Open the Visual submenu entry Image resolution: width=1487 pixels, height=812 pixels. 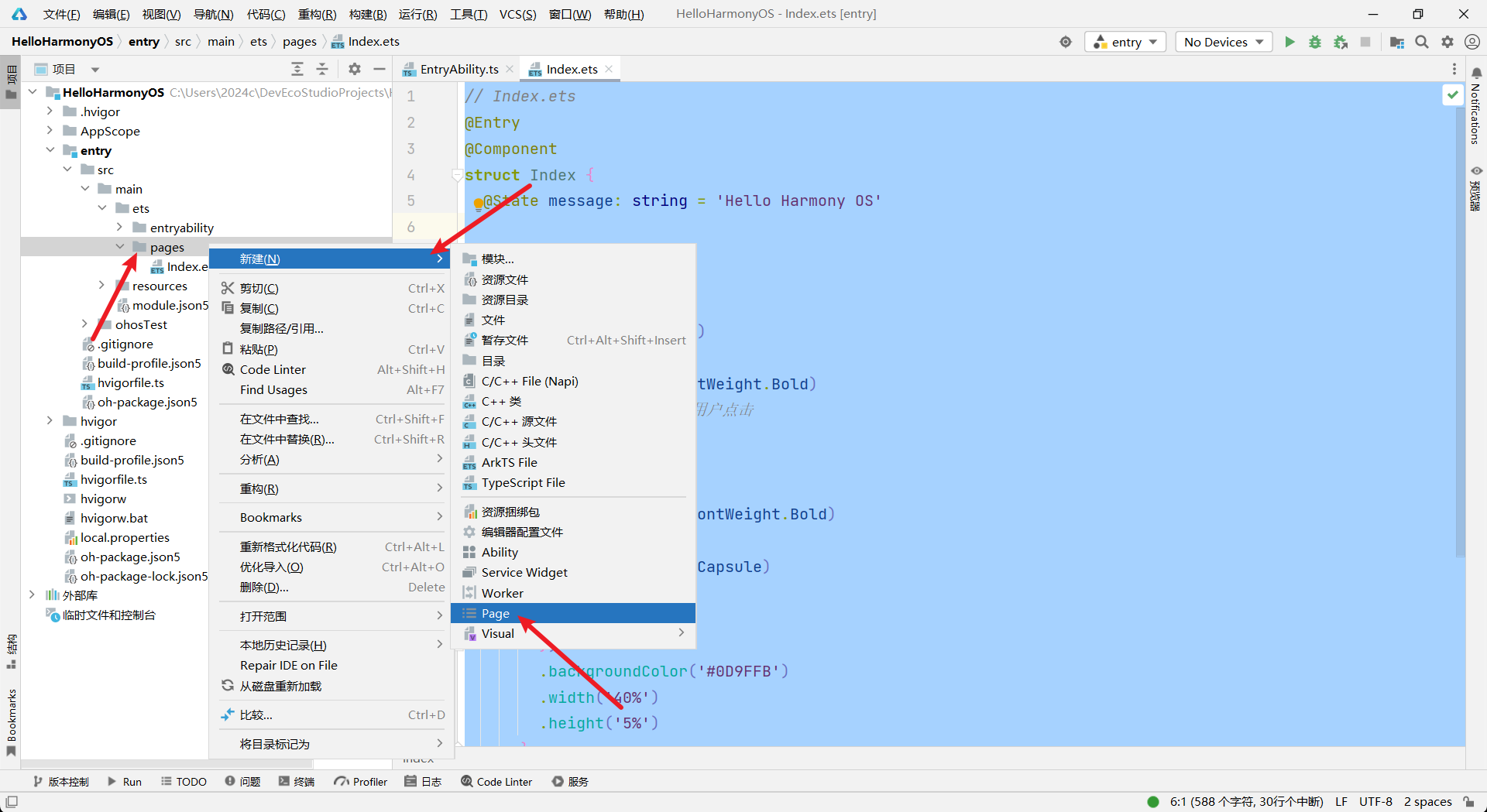573,633
